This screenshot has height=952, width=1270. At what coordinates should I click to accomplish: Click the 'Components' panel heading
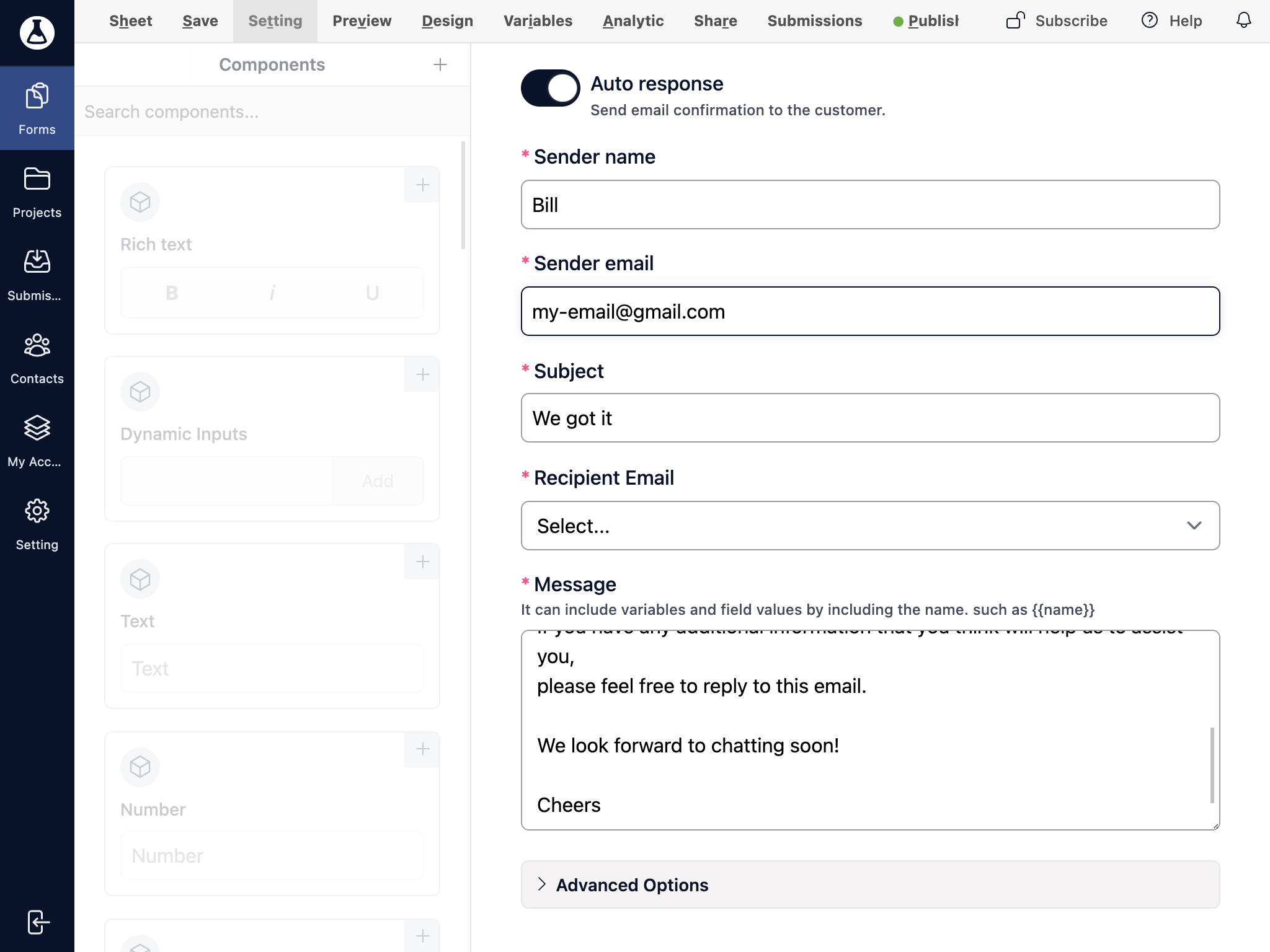[x=272, y=64]
